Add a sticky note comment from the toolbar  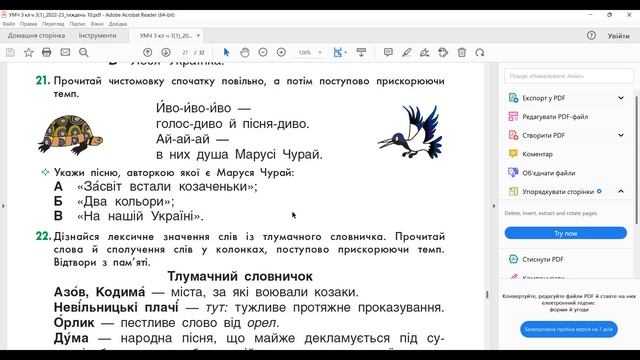(x=388, y=52)
